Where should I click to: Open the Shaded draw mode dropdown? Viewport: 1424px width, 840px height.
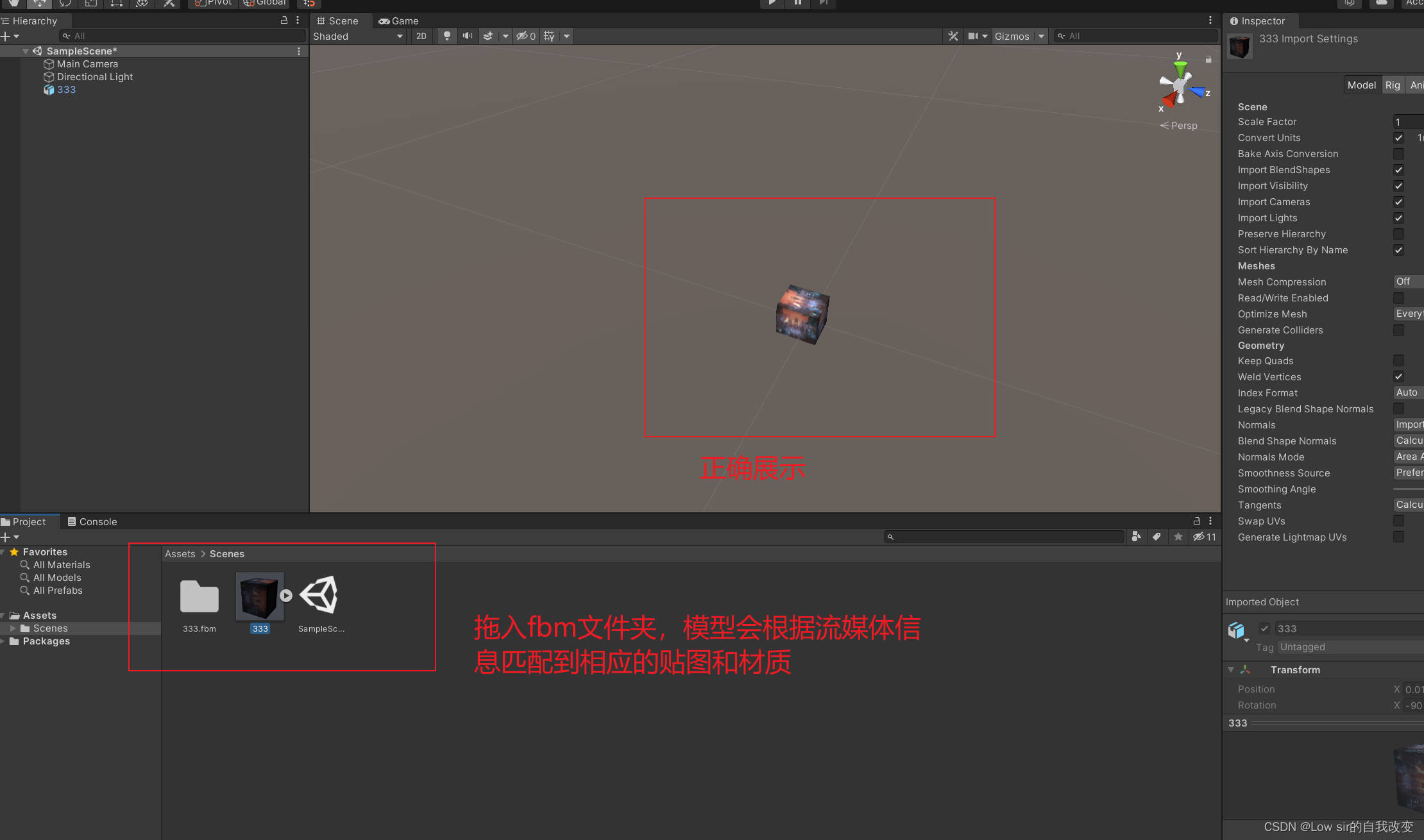357,36
